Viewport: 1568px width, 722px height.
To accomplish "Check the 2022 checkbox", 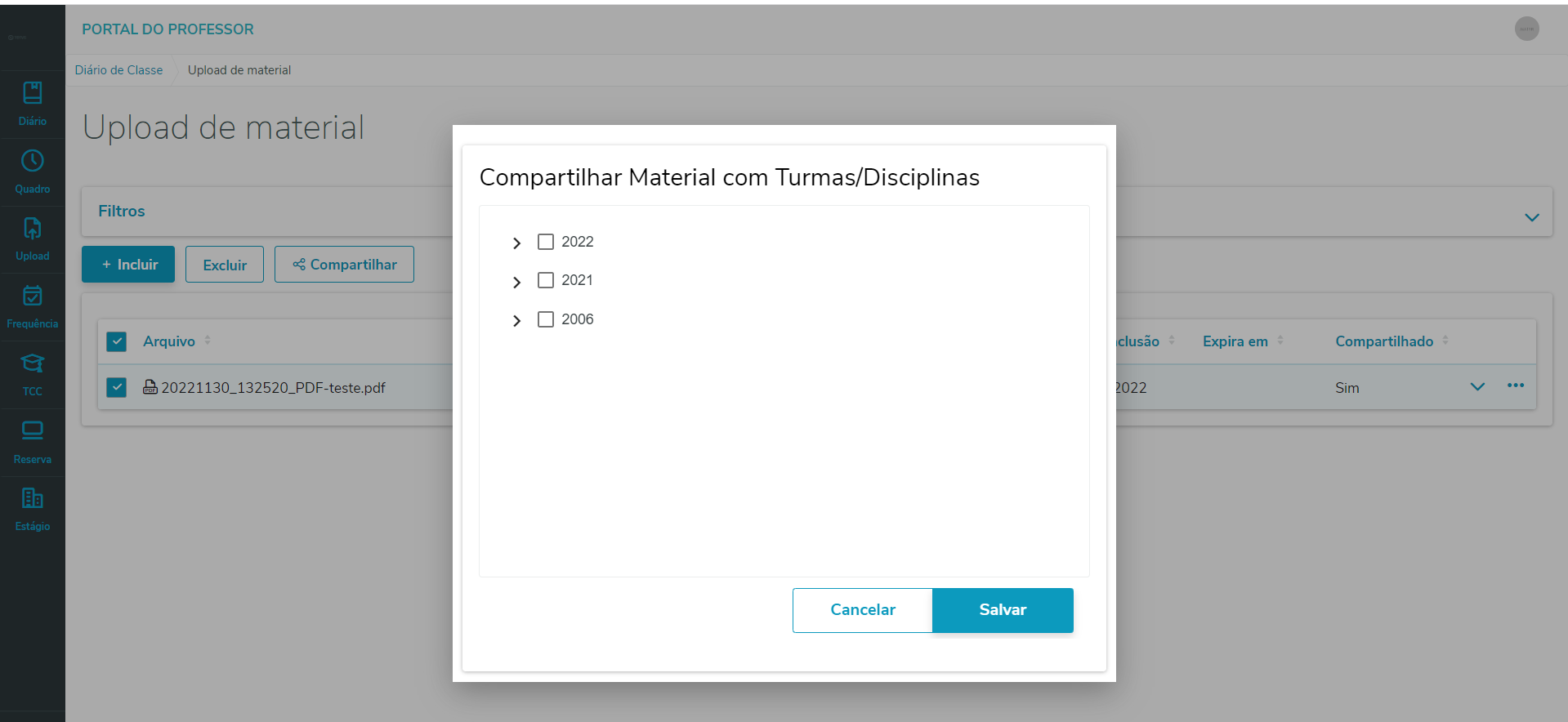I will point(546,242).
